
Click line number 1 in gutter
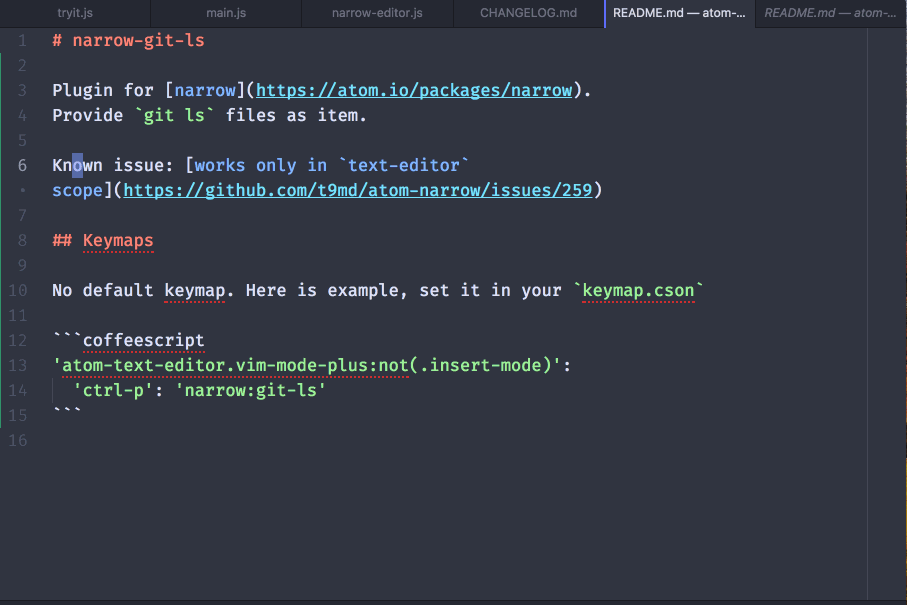22,40
